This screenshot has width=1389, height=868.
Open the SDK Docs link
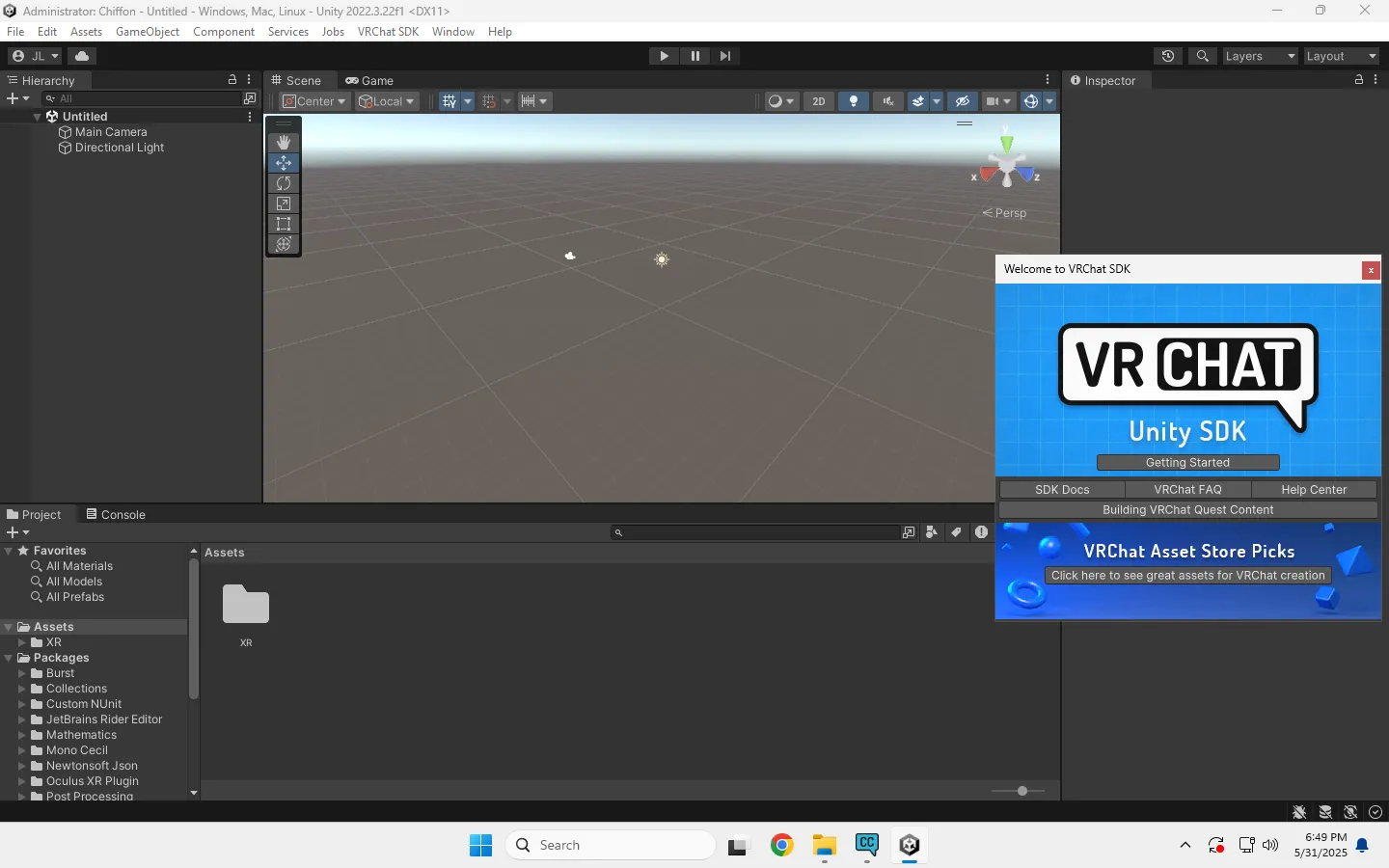pyautogui.click(x=1062, y=490)
